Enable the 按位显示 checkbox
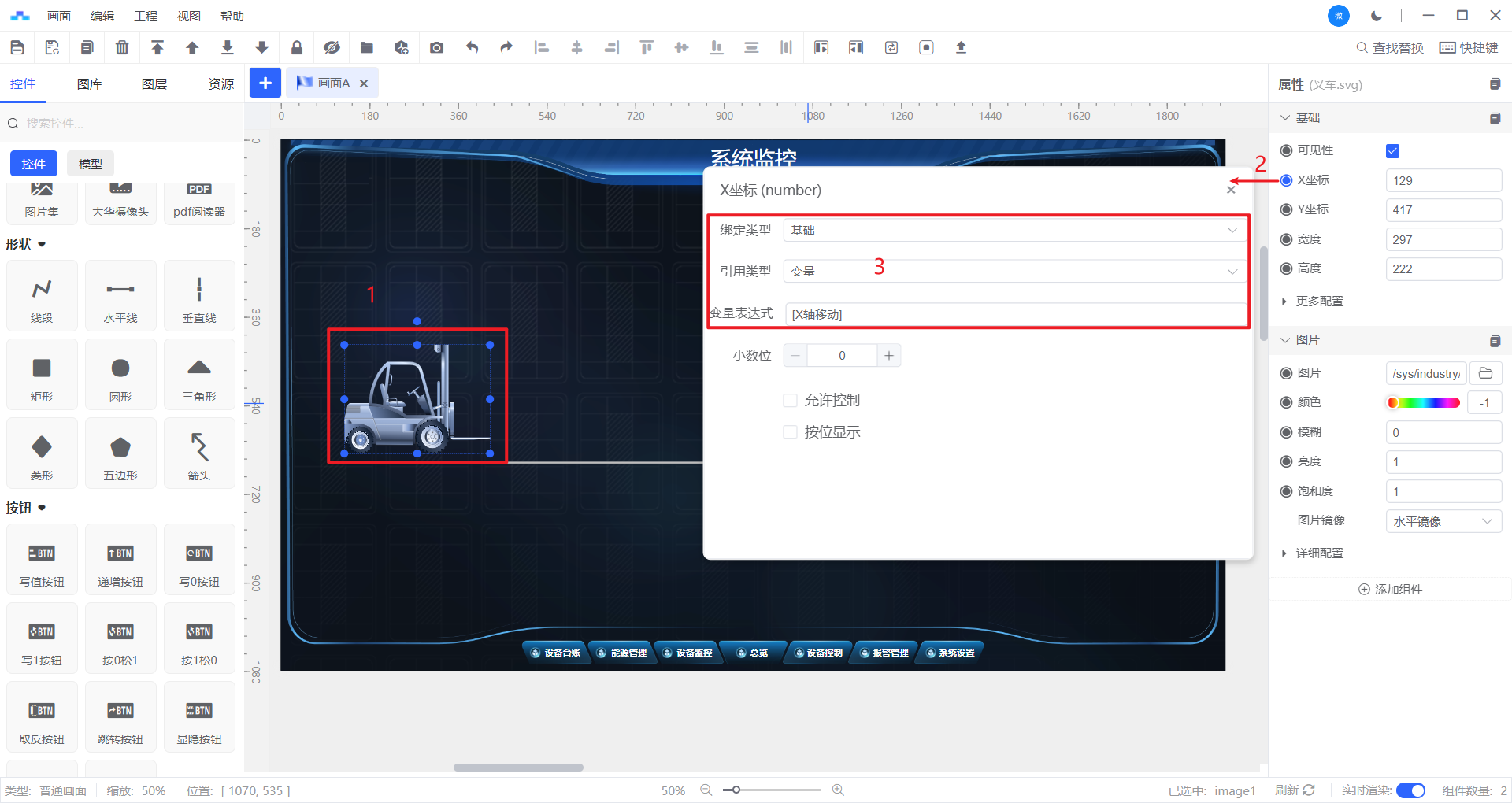The height and width of the screenshot is (803, 1512). click(x=791, y=432)
